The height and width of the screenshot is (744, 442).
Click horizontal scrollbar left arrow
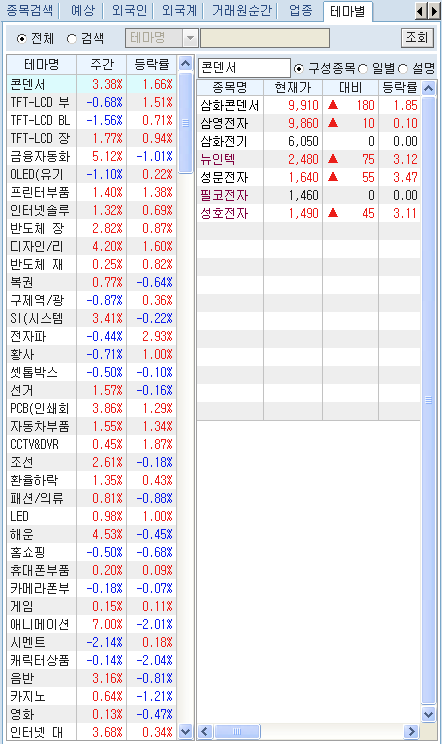pyautogui.click(x=205, y=731)
